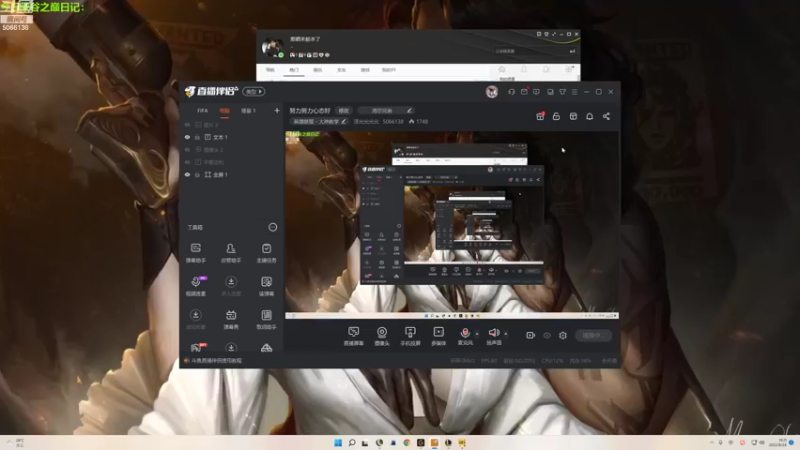Open Chrome from the taskbar
This screenshot has height=450, width=800.
click(x=407, y=442)
